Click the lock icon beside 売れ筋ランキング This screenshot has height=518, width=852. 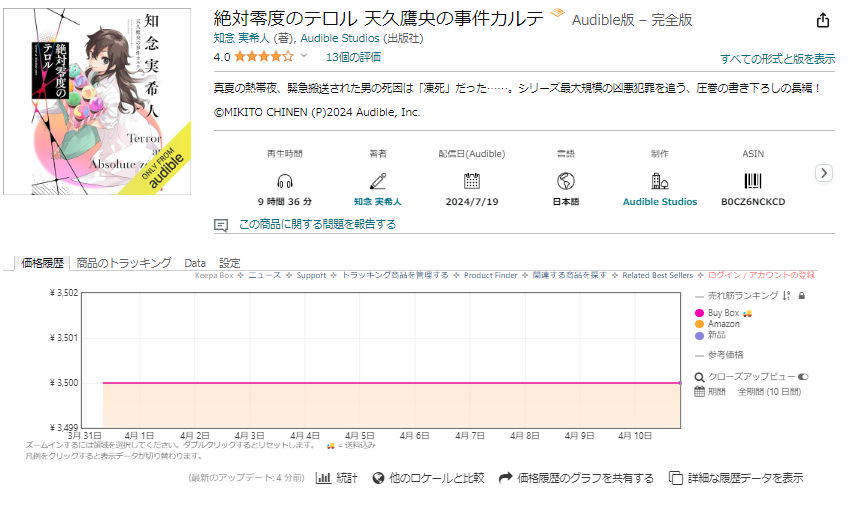click(x=801, y=296)
